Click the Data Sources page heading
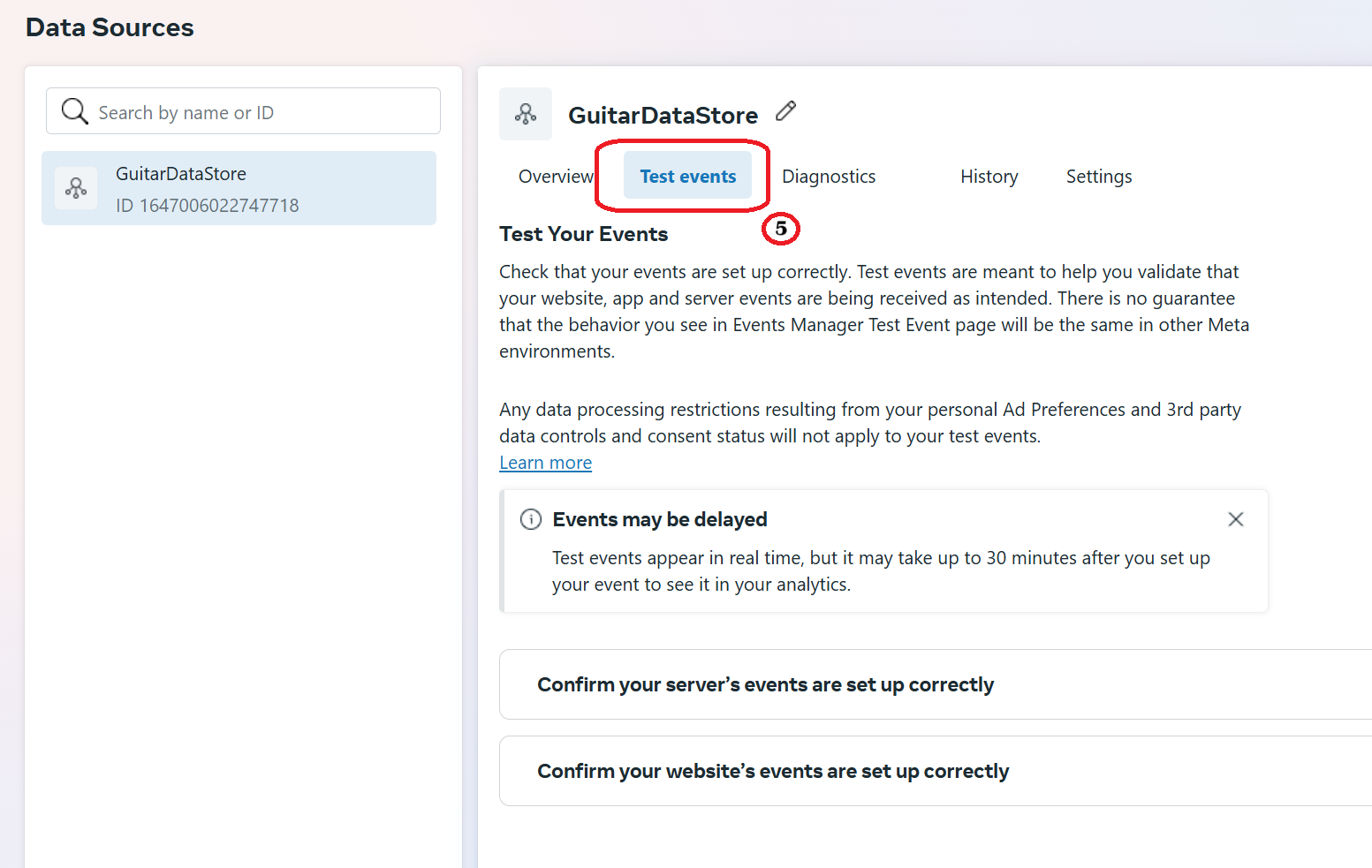Image resolution: width=1372 pixels, height=868 pixels. coord(110,27)
